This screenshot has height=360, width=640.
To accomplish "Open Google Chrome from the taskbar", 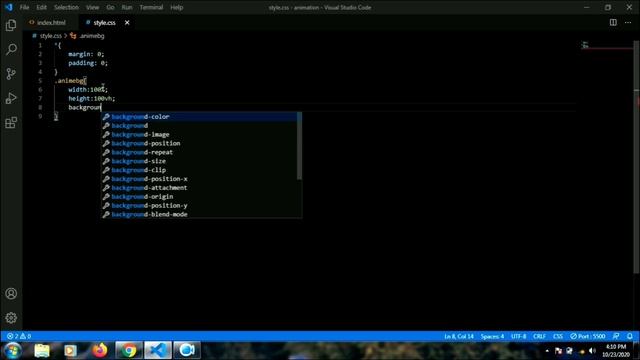I will pyautogui.click(x=129, y=351).
